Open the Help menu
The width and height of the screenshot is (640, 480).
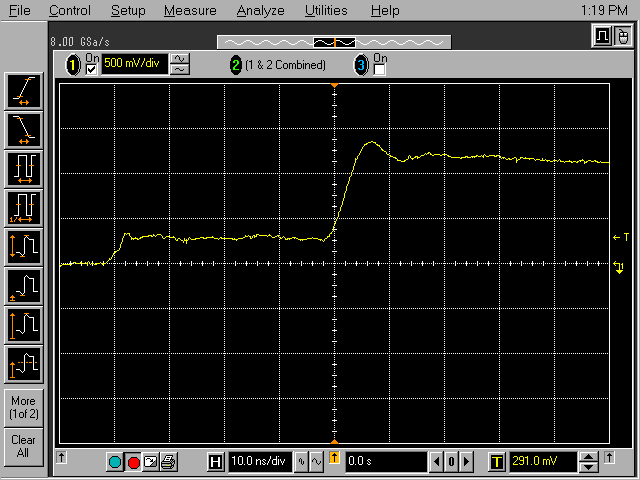(x=385, y=10)
